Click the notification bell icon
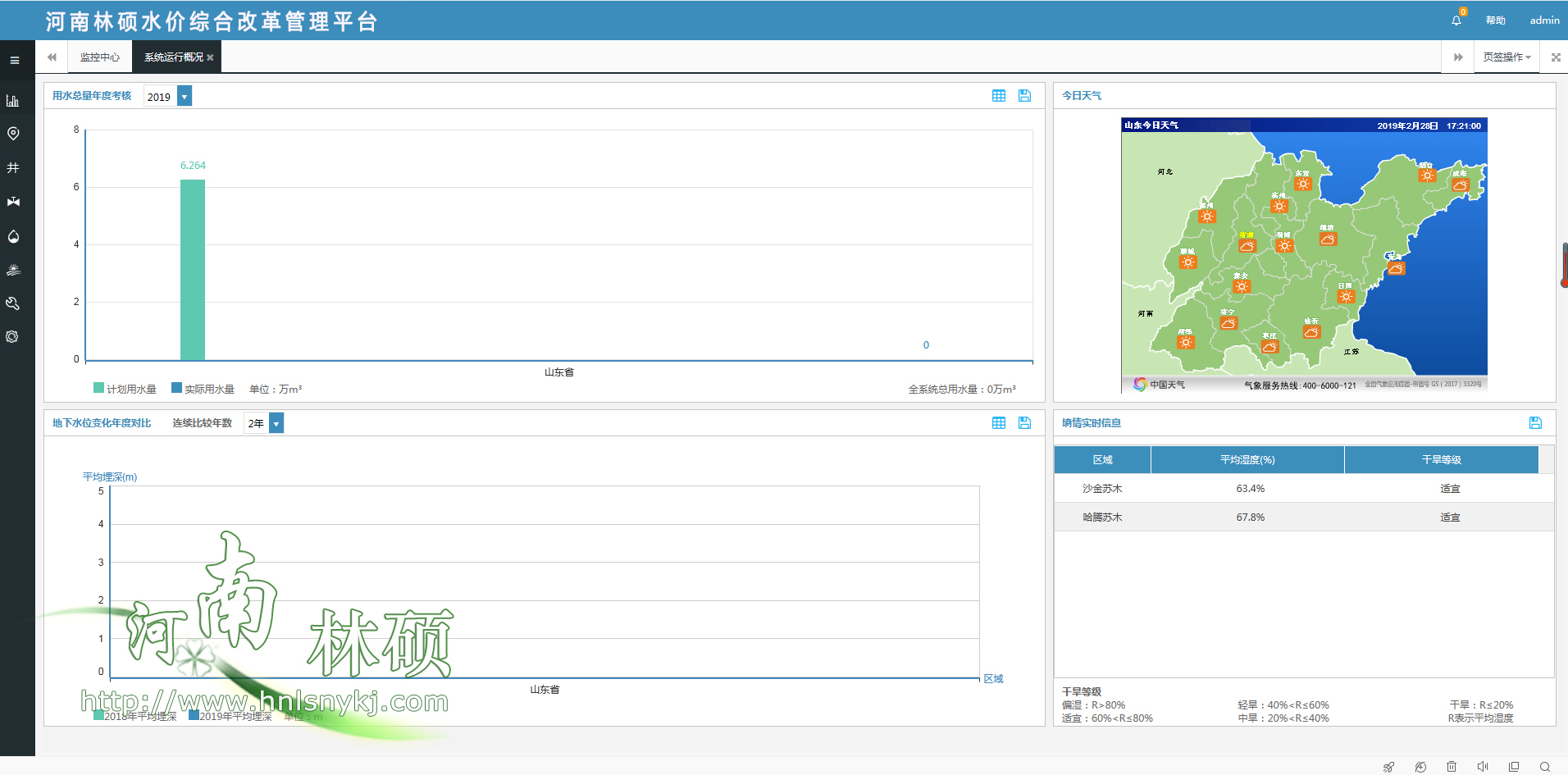The height and width of the screenshot is (775, 1568). pos(1456,21)
